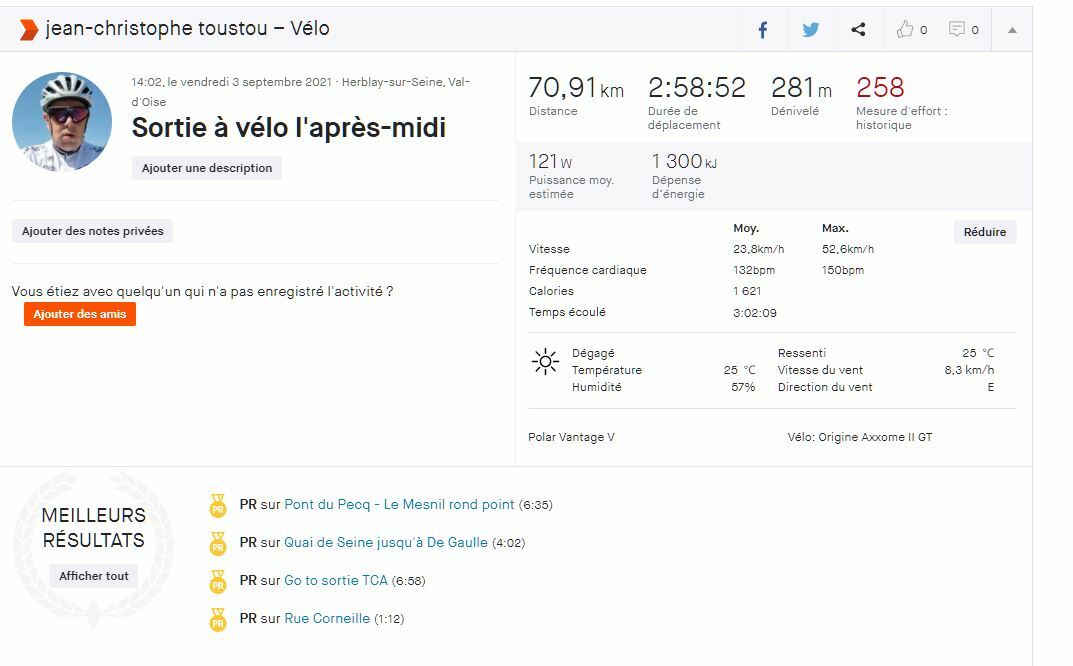Viewport: 1073px width, 666px height.
Task: Open the share options icon
Action: (x=858, y=30)
